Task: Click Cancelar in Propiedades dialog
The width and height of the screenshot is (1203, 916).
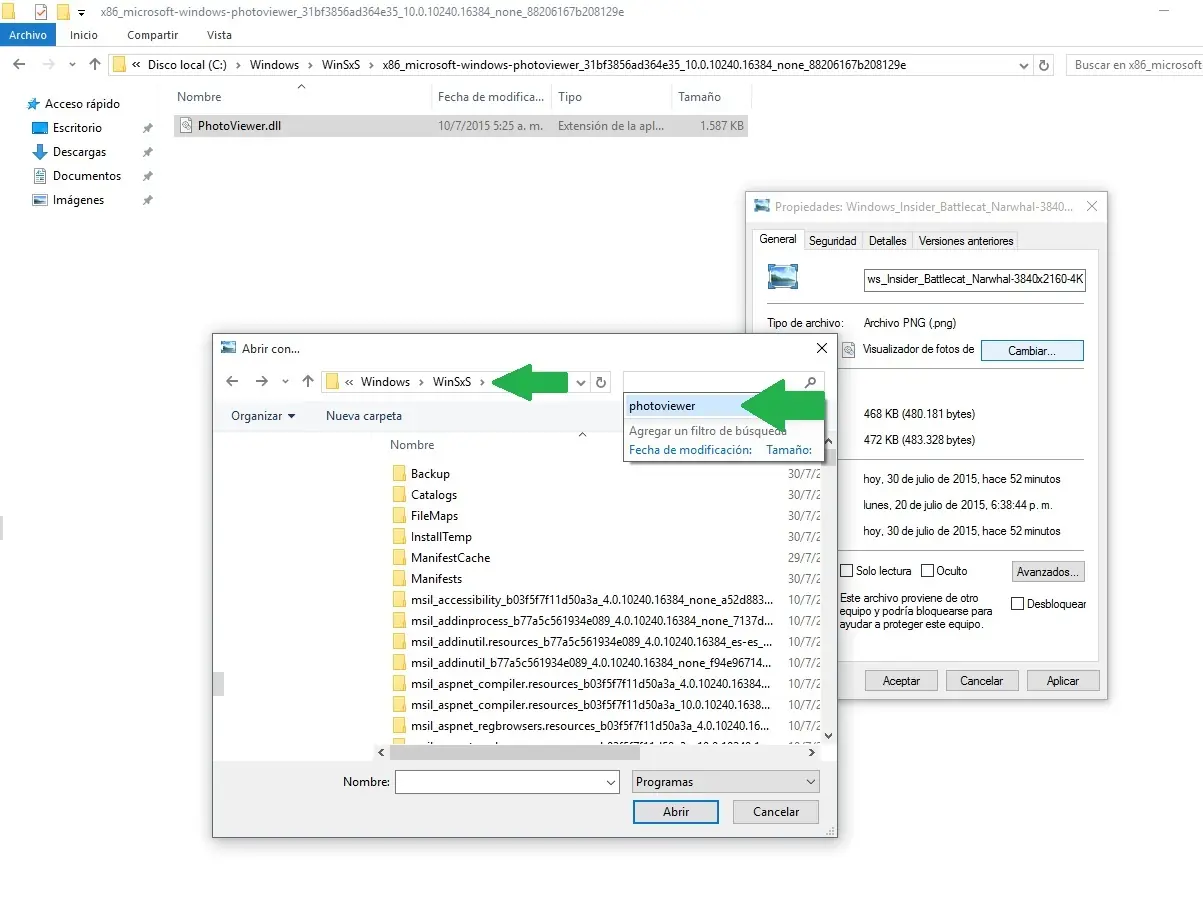Action: (982, 681)
